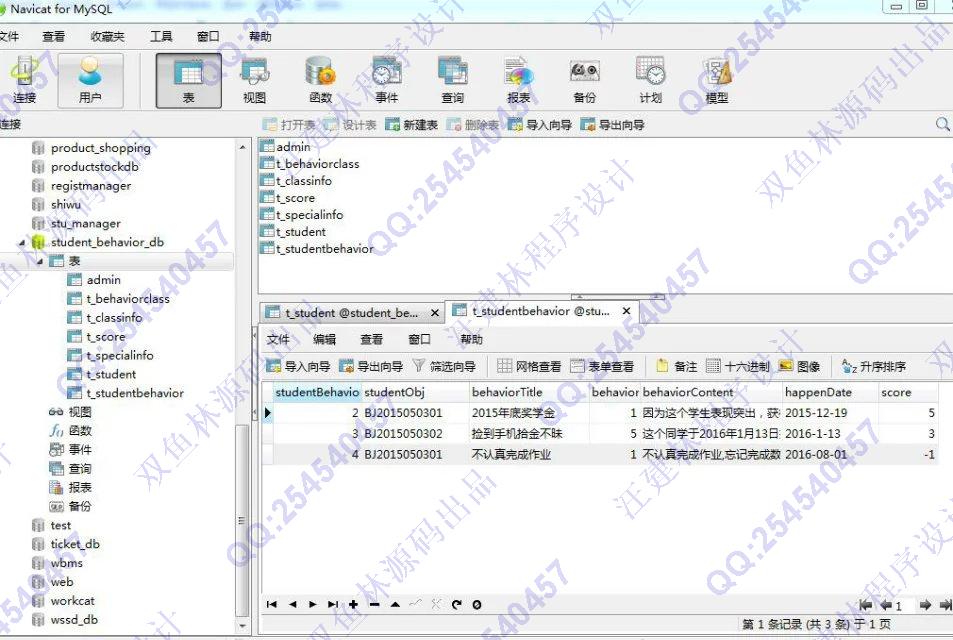
Task: Select t_score in object list
Action: (295, 198)
